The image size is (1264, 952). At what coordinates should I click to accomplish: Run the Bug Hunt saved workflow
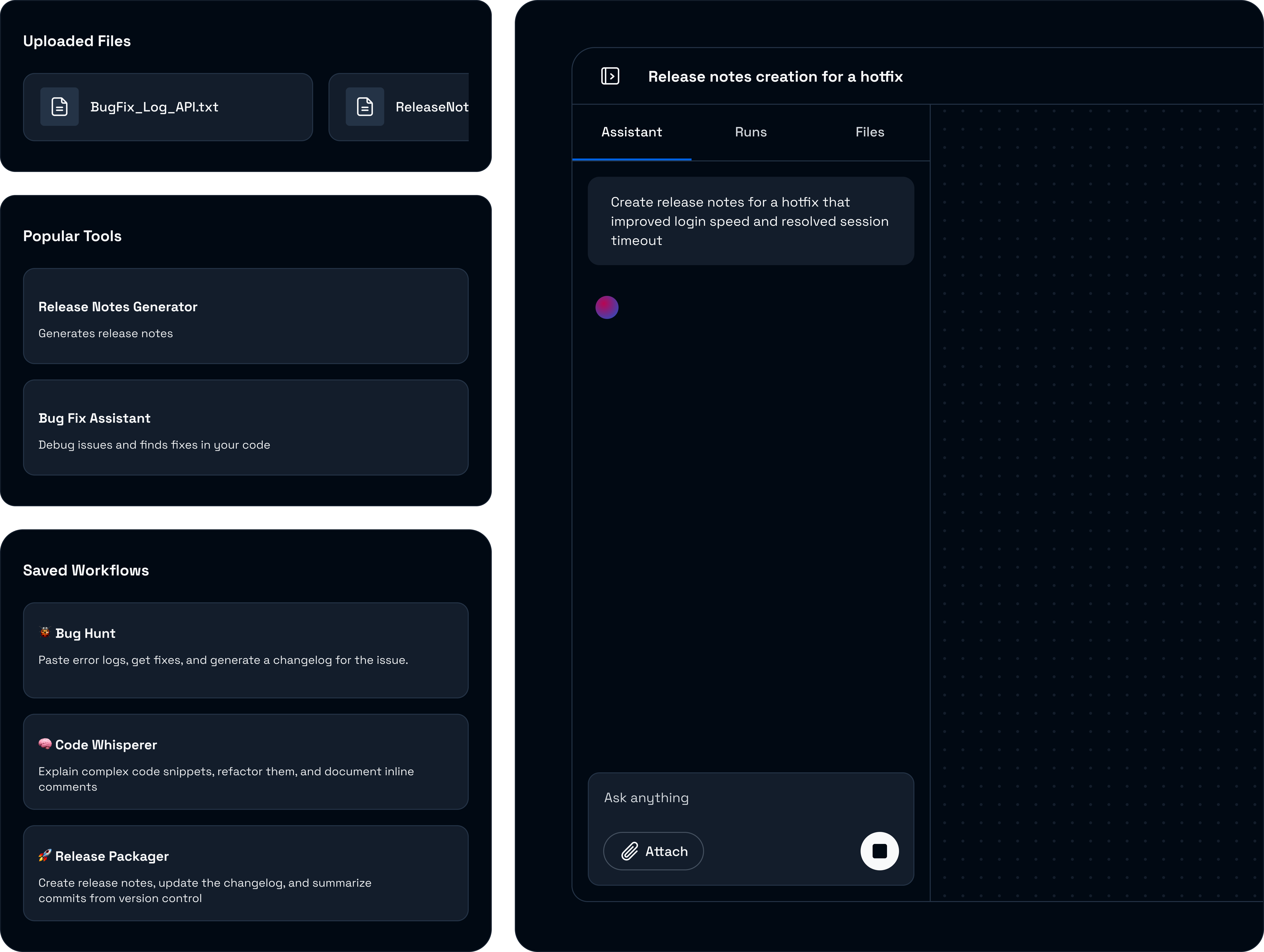tap(246, 650)
